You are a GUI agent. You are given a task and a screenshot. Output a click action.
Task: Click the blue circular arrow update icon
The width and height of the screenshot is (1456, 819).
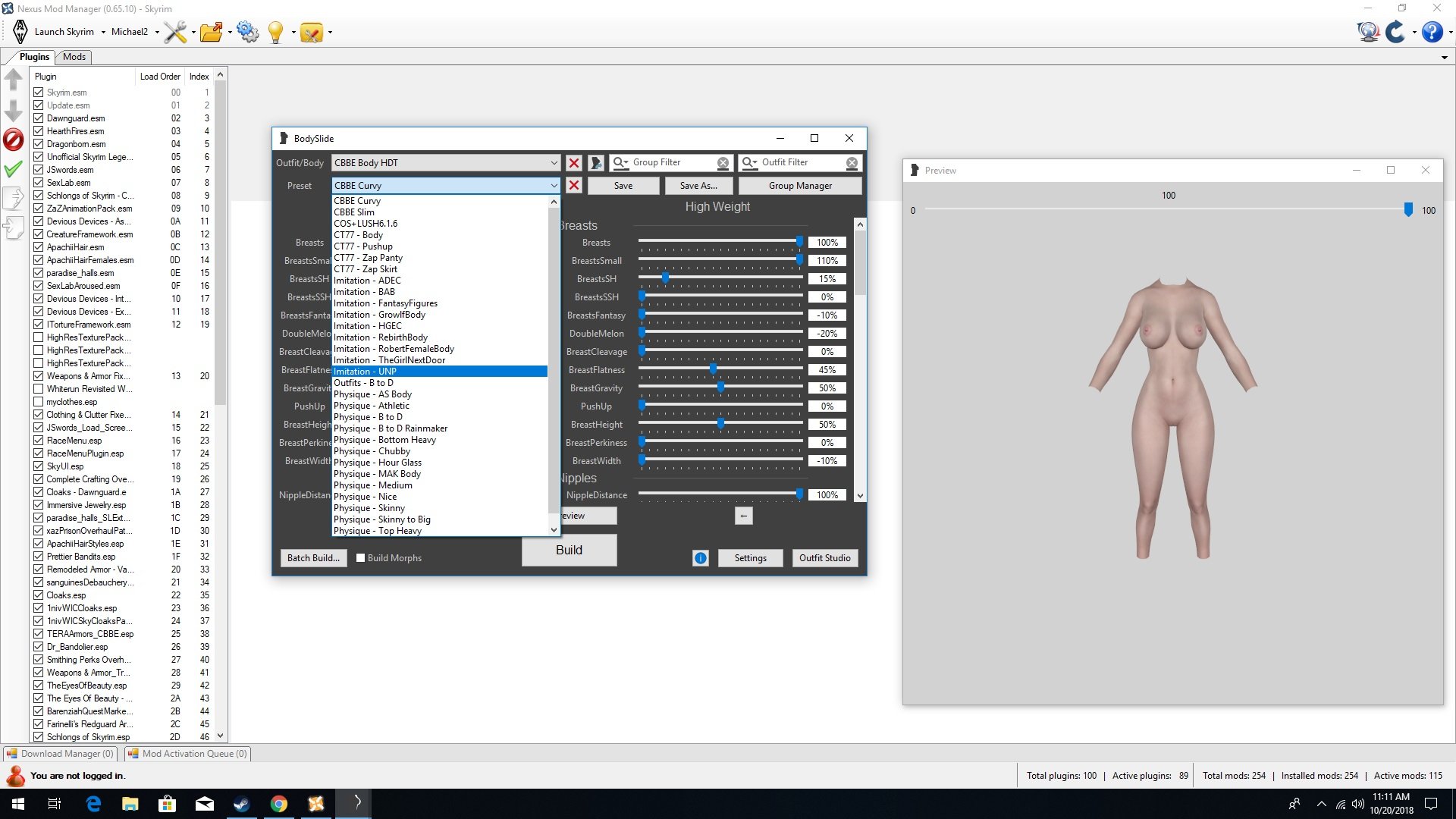coord(1395,32)
